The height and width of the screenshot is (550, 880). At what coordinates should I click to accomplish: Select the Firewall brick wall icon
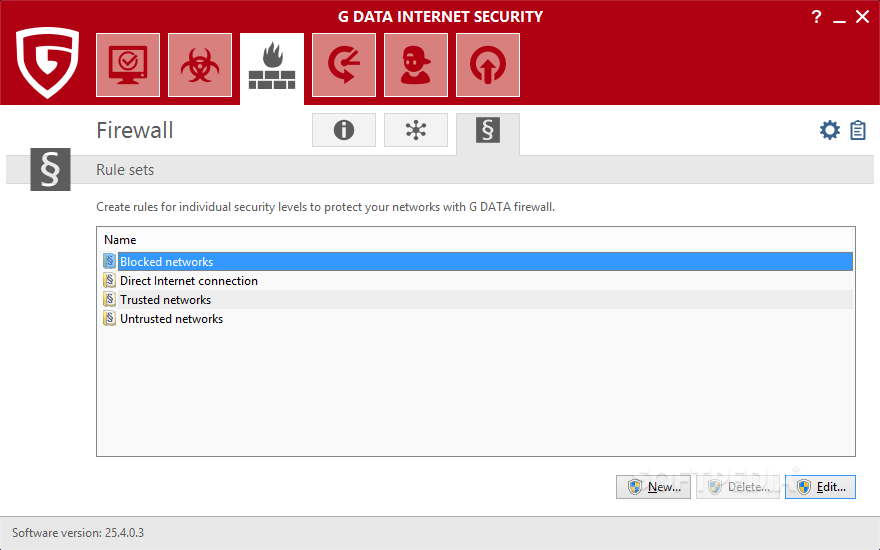pyautogui.click(x=272, y=67)
